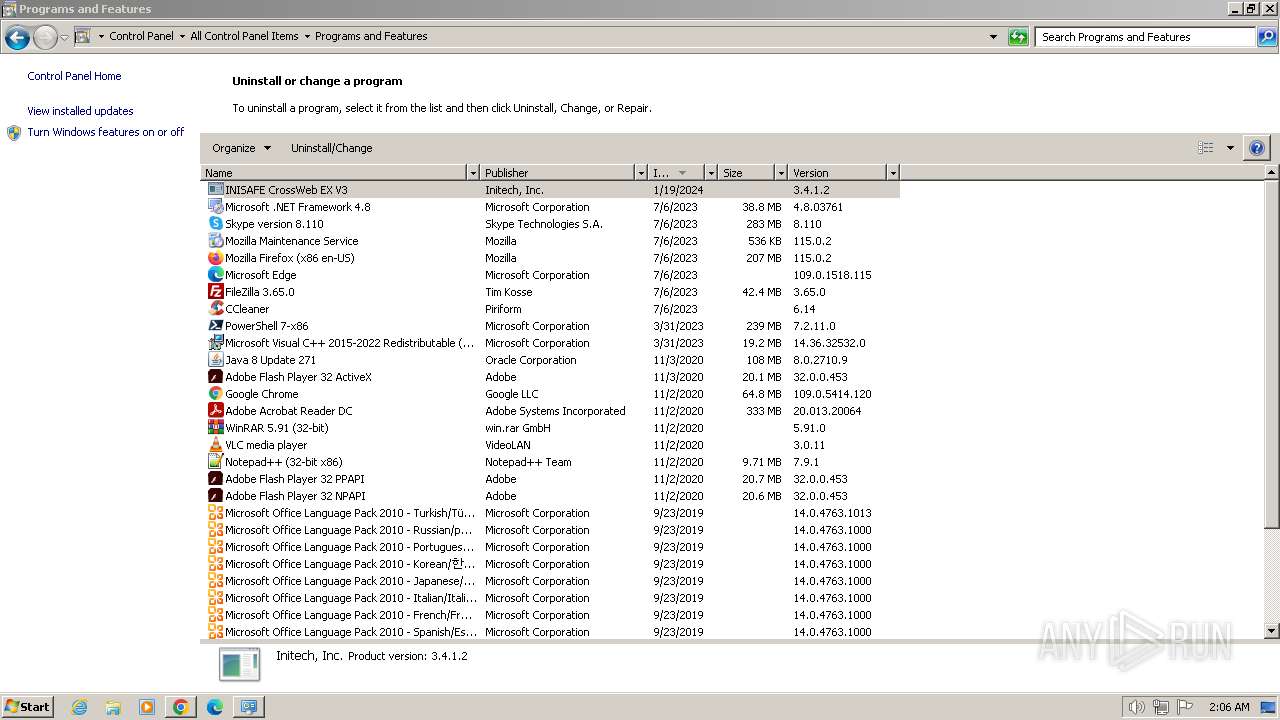Open Windows Explorer from the taskbar

pos(113,707)
